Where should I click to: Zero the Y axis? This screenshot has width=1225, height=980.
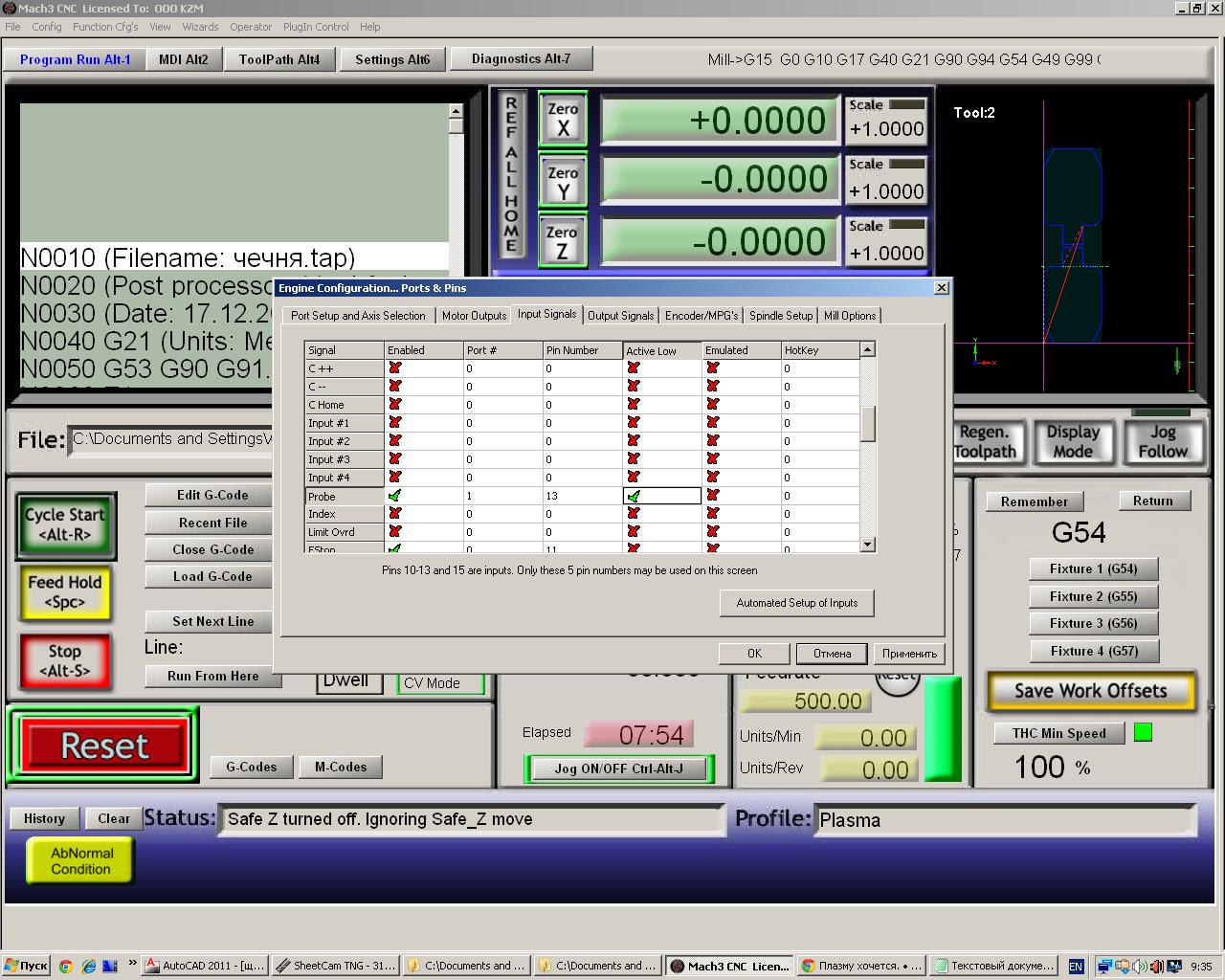(x=563, y=182)
